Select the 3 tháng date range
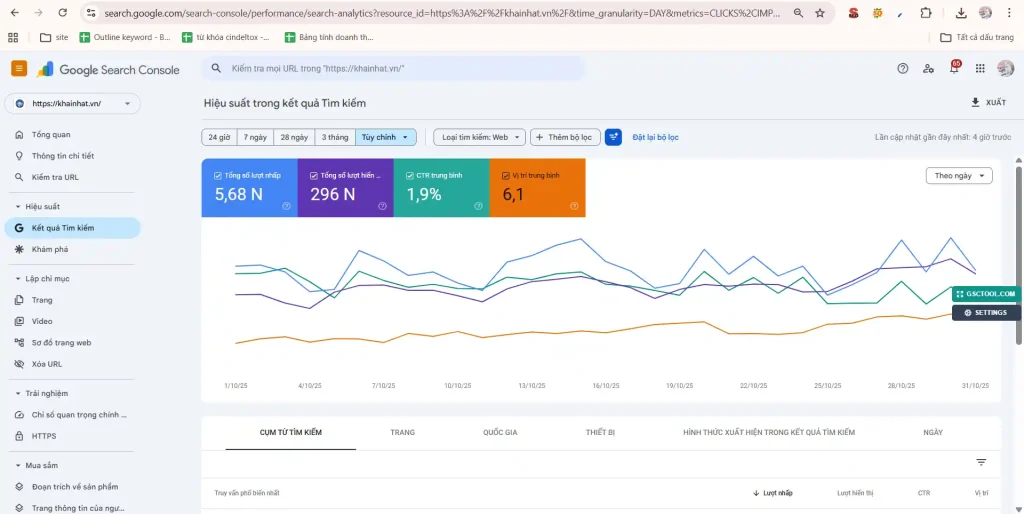This screenshot has height=514, width=1024. (335, 137)
